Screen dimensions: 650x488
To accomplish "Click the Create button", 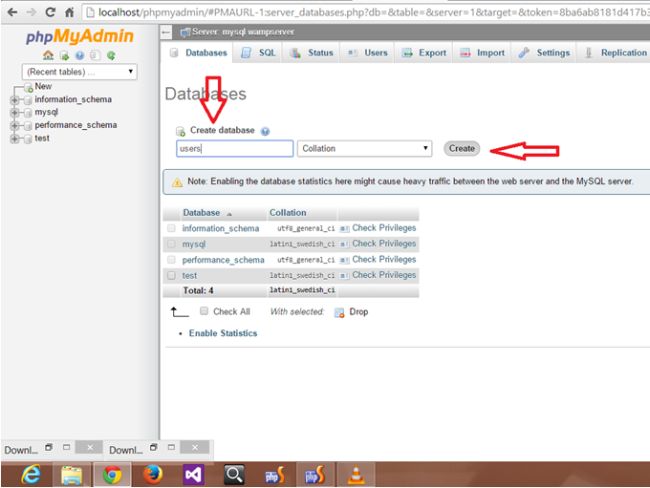I will pos(462,148).
